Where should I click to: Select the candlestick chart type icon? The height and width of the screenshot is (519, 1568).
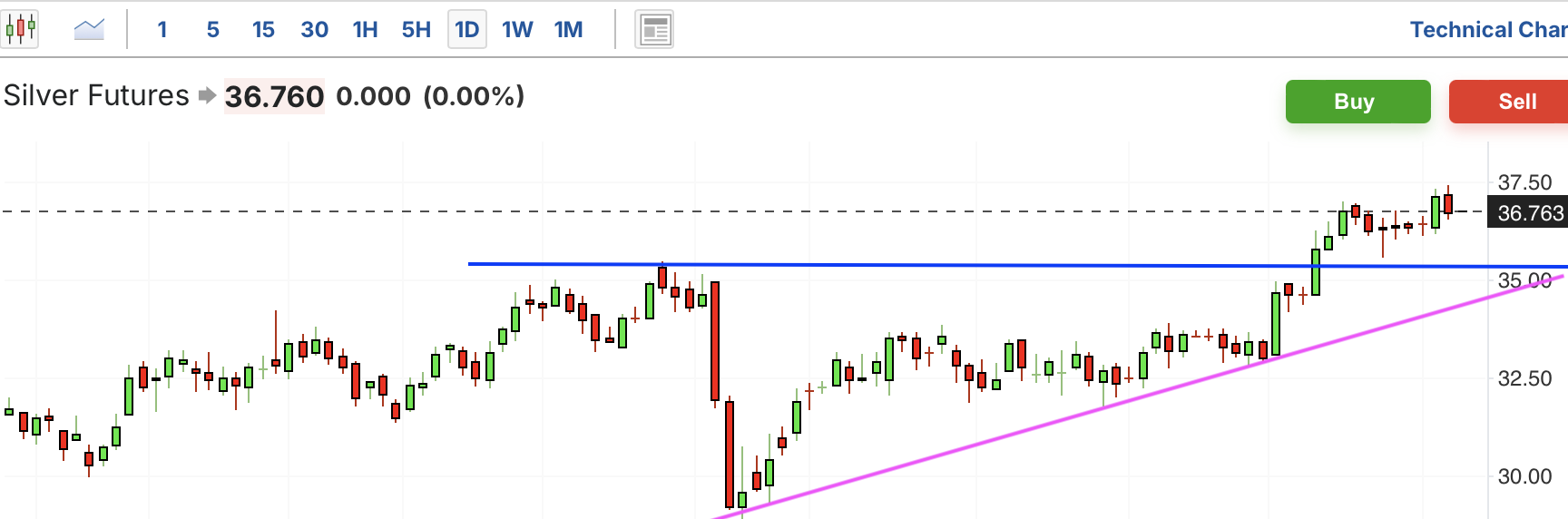[x=20, y=30]
